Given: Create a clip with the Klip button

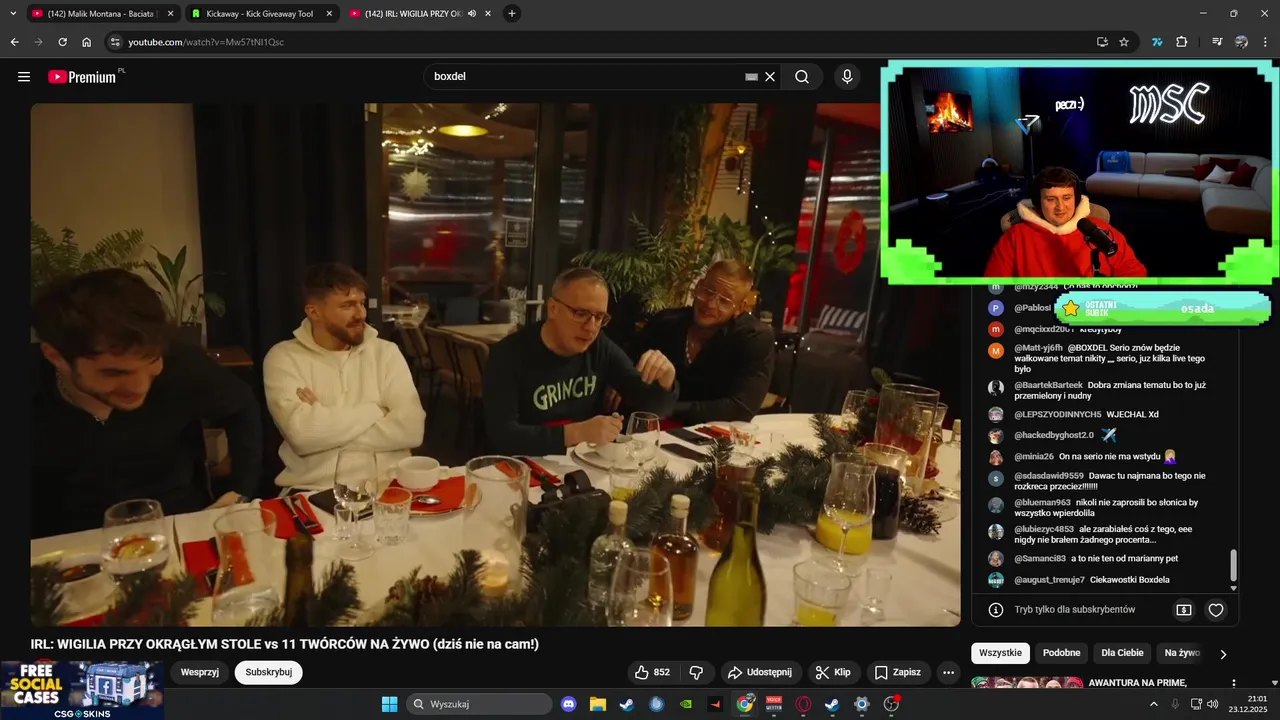Looking at the screenshot, I should [833, 672].
